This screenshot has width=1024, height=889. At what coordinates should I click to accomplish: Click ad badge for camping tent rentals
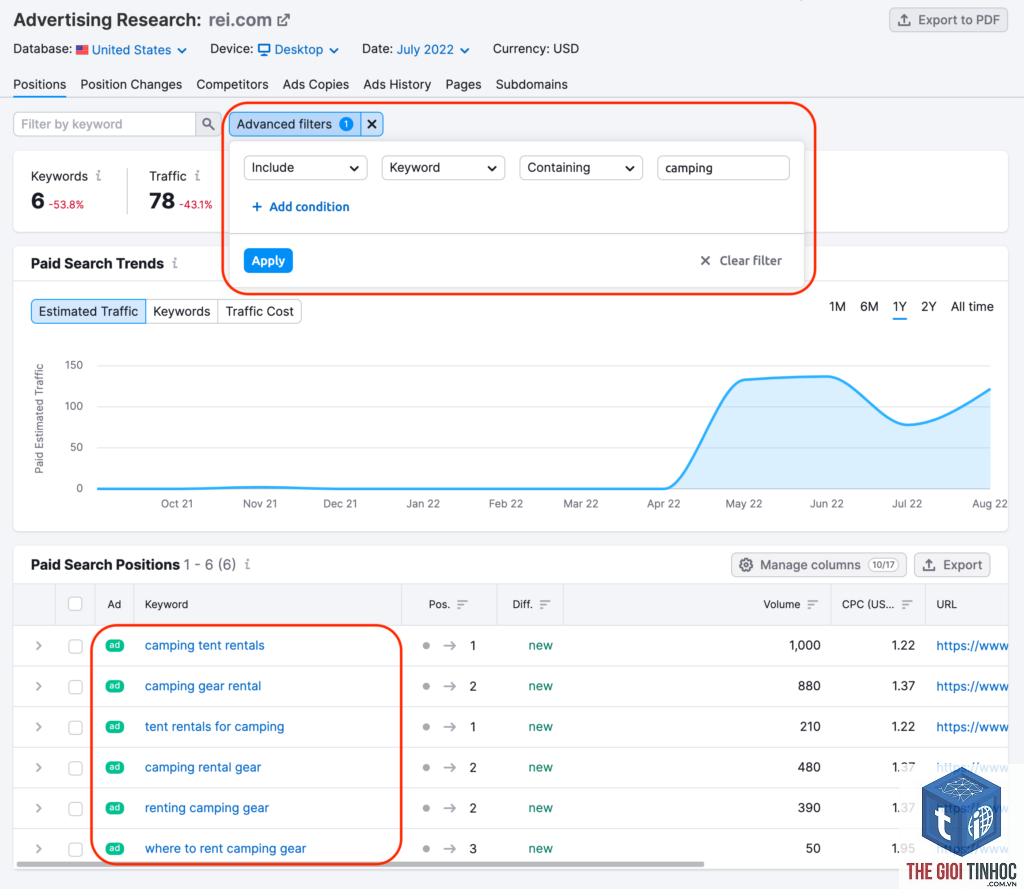[x=115, y=645]
